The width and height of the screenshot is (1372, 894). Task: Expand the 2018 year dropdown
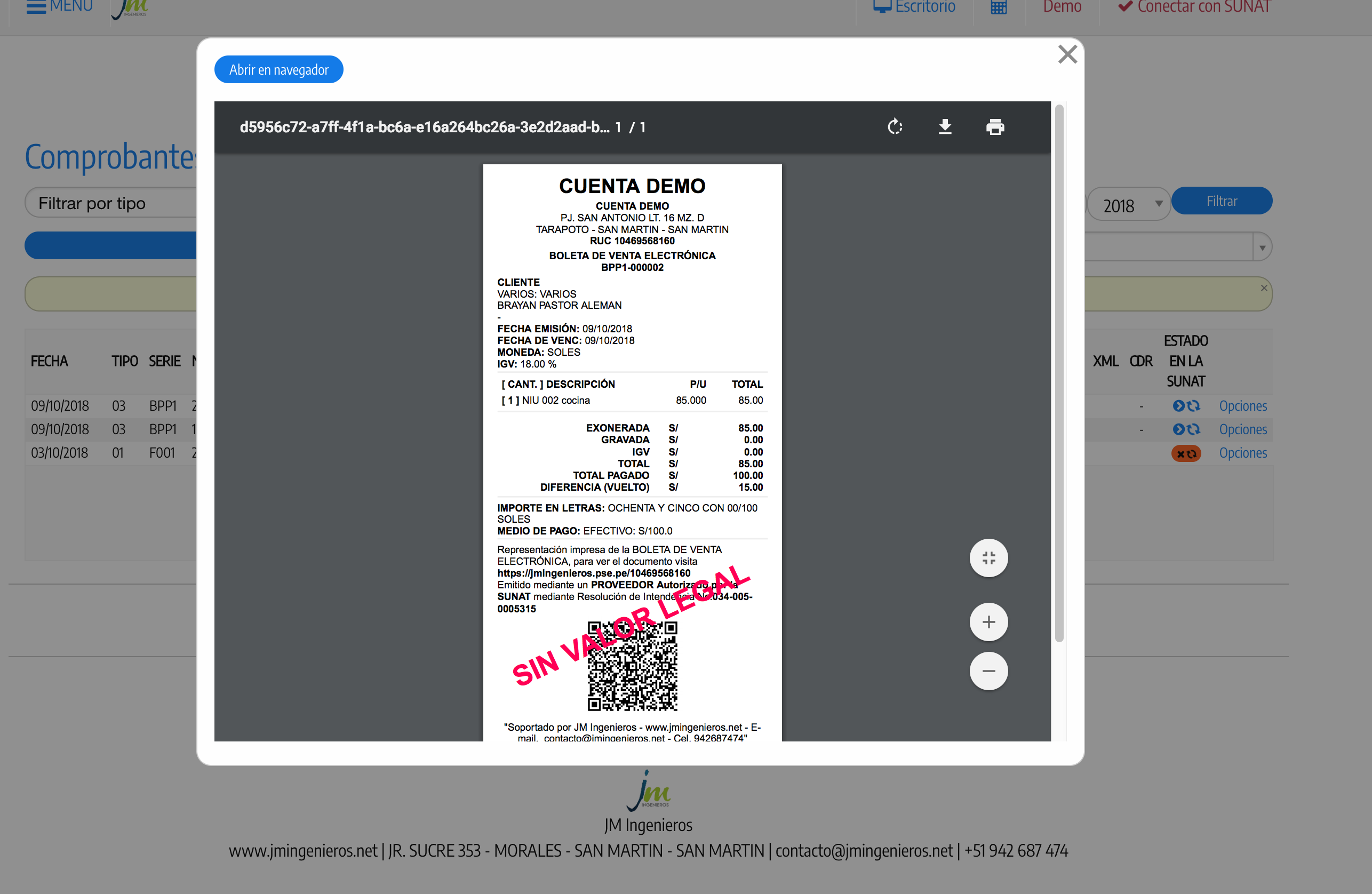[1129, 205]
